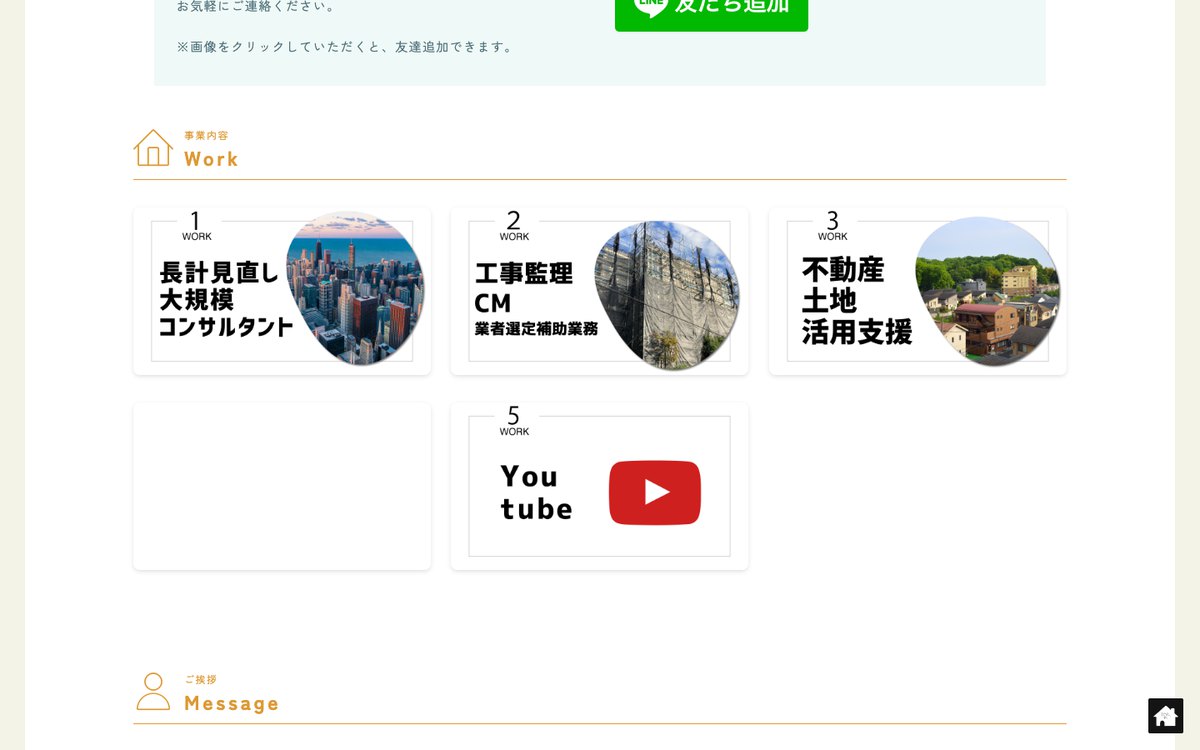The width and height of the screenshot is (1200, 750).
Task: Click the ご挨拶 label above Message
Action: click(x=201, y=680)
